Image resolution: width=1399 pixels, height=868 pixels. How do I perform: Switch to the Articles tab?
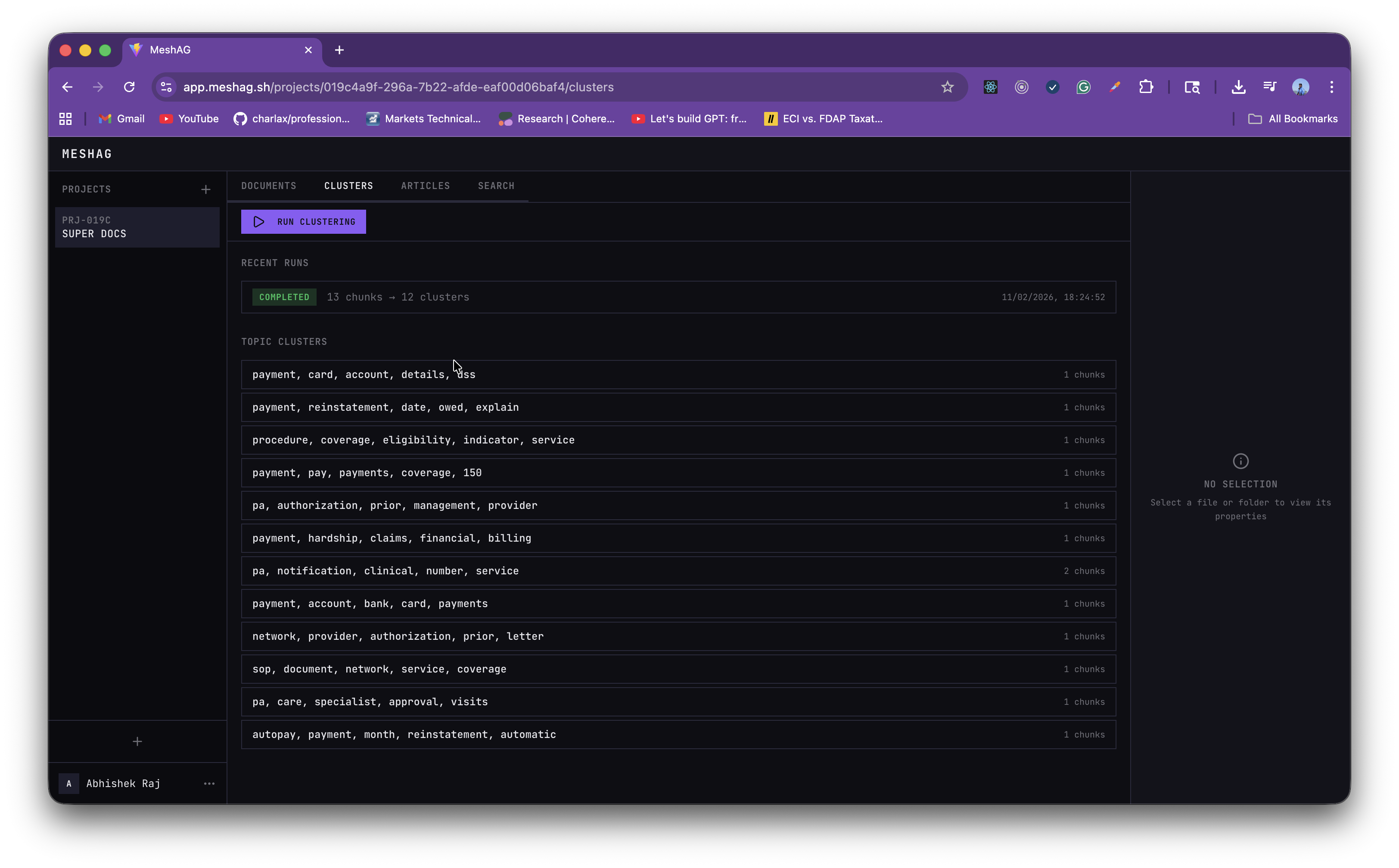[425, 186]
